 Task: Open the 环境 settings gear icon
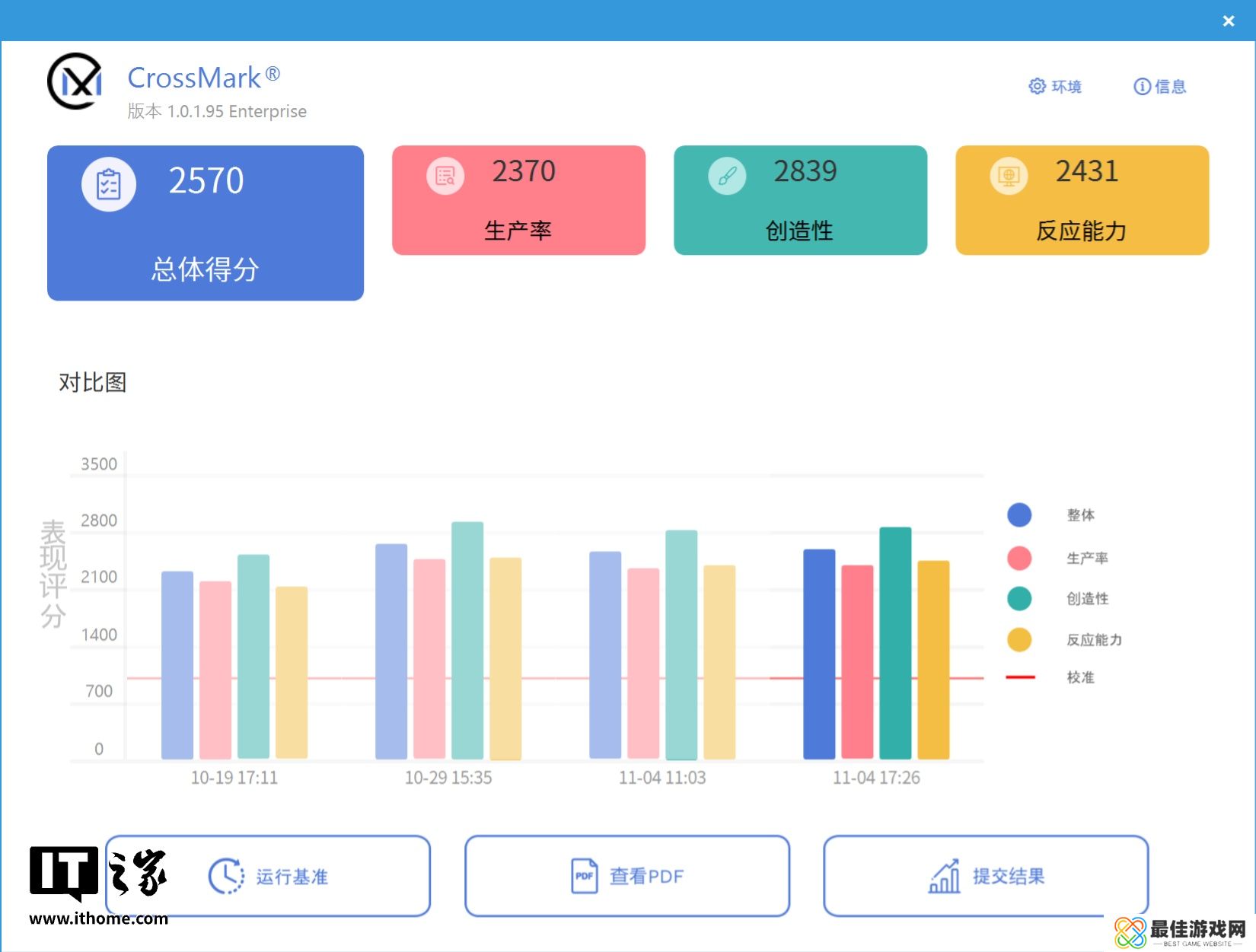point(1037,87)
